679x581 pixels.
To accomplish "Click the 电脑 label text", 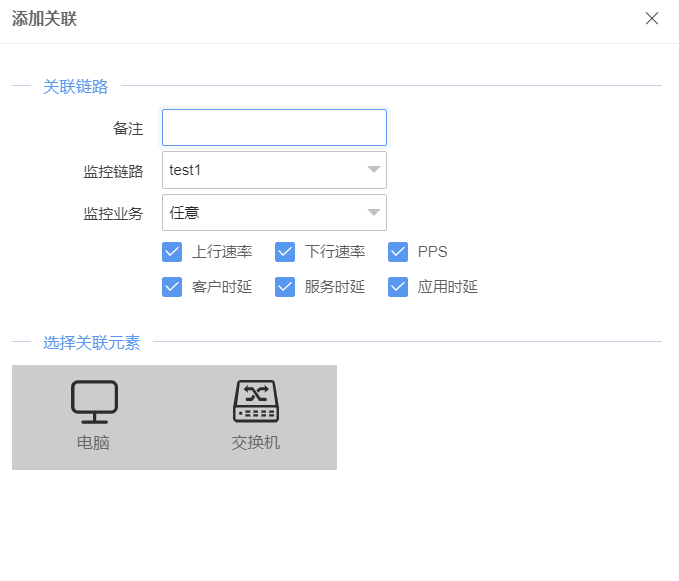I will click(93, 443).
